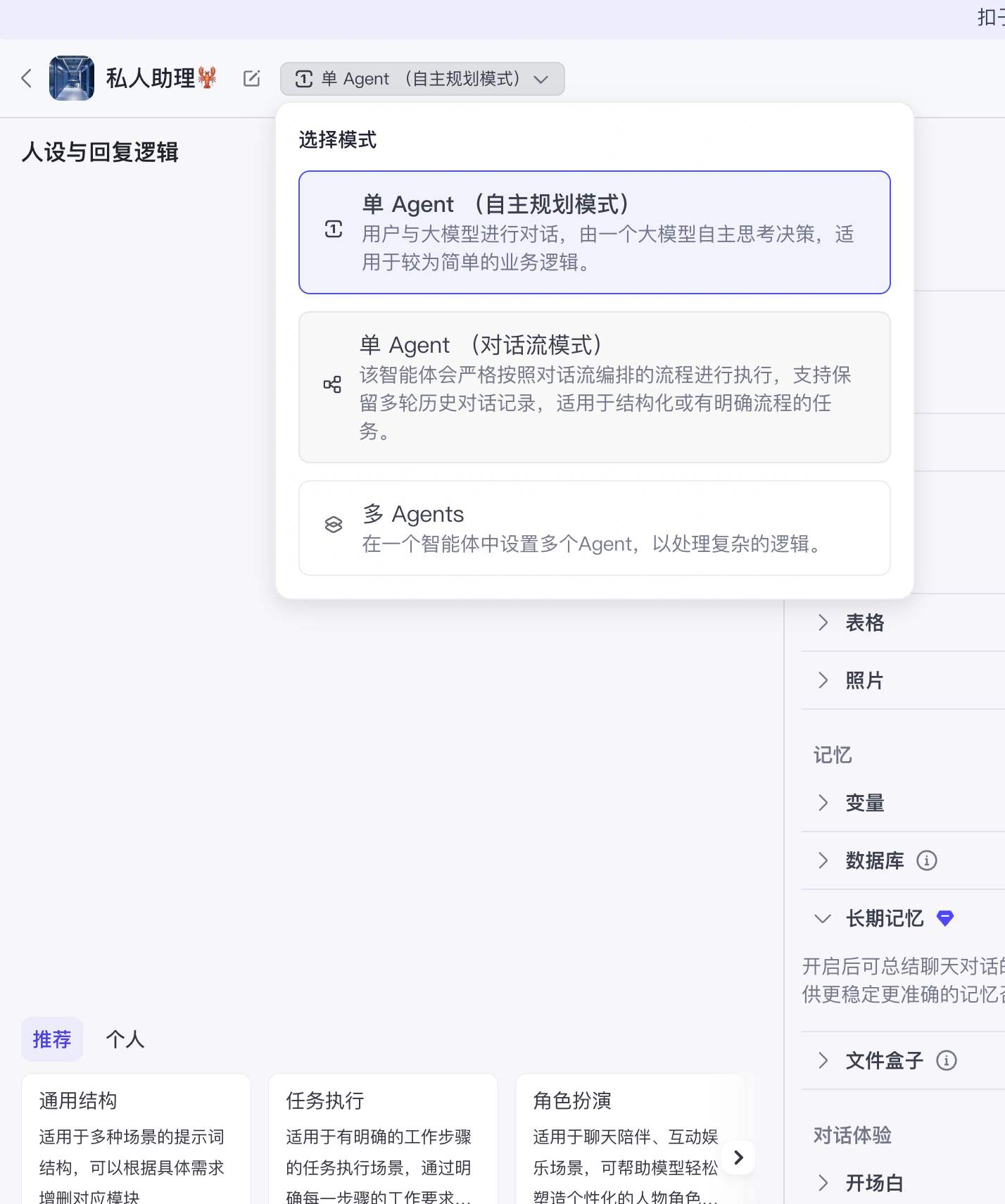Select 单 Agent 自主规划模式 option
Image resolution: width=1005 pixels, height=1204 pixels.
pyautogui.click(x=594, y=232)
